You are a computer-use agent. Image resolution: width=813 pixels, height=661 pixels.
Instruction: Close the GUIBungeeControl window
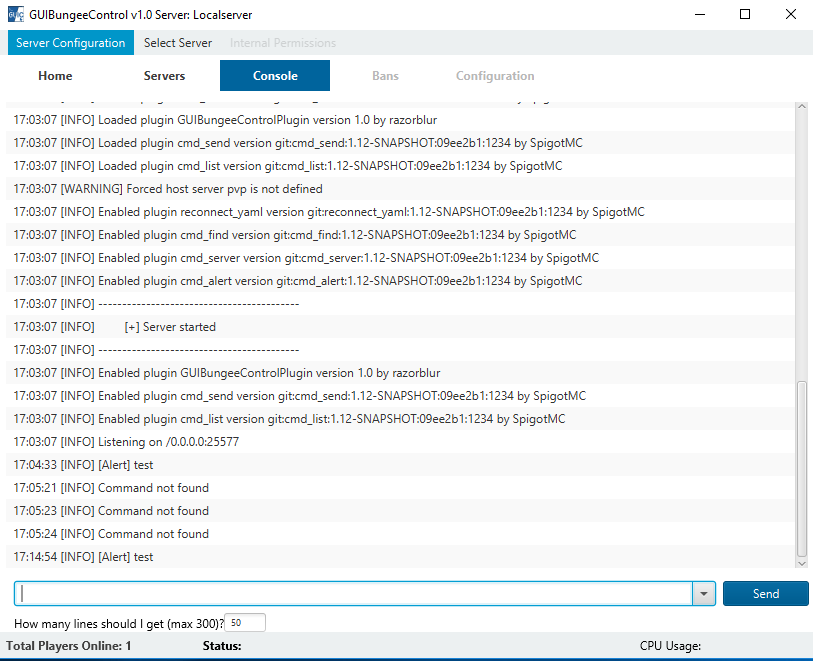(x=791, y=15)
